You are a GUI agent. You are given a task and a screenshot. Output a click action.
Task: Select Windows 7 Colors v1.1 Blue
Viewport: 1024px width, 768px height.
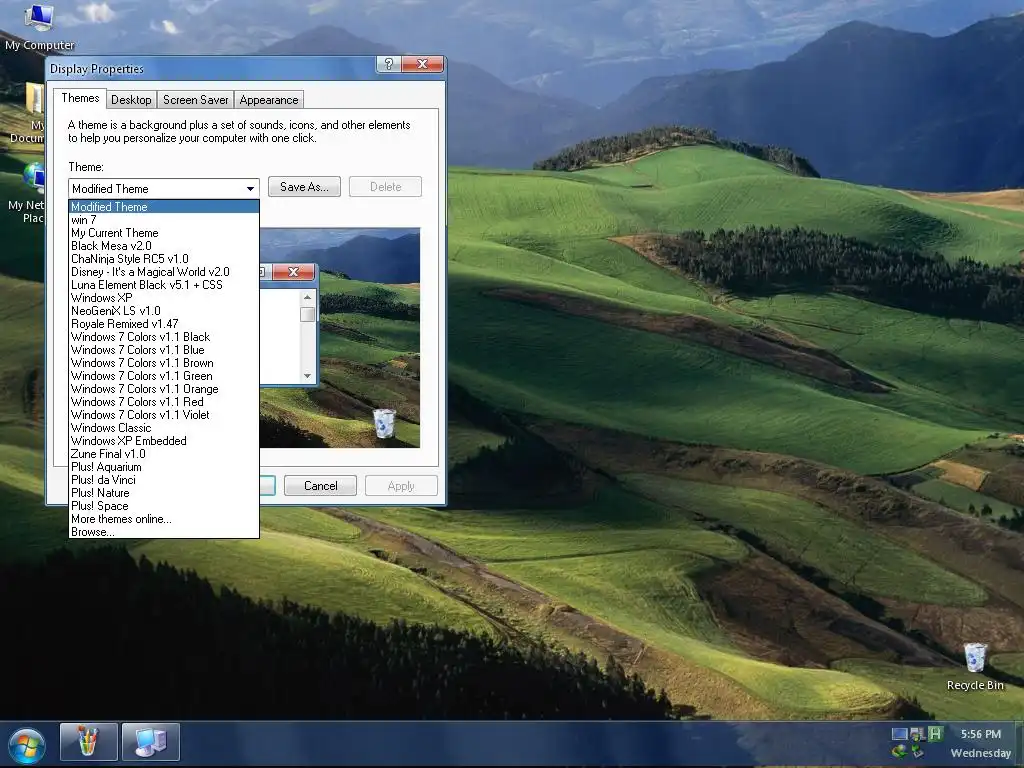164,350
